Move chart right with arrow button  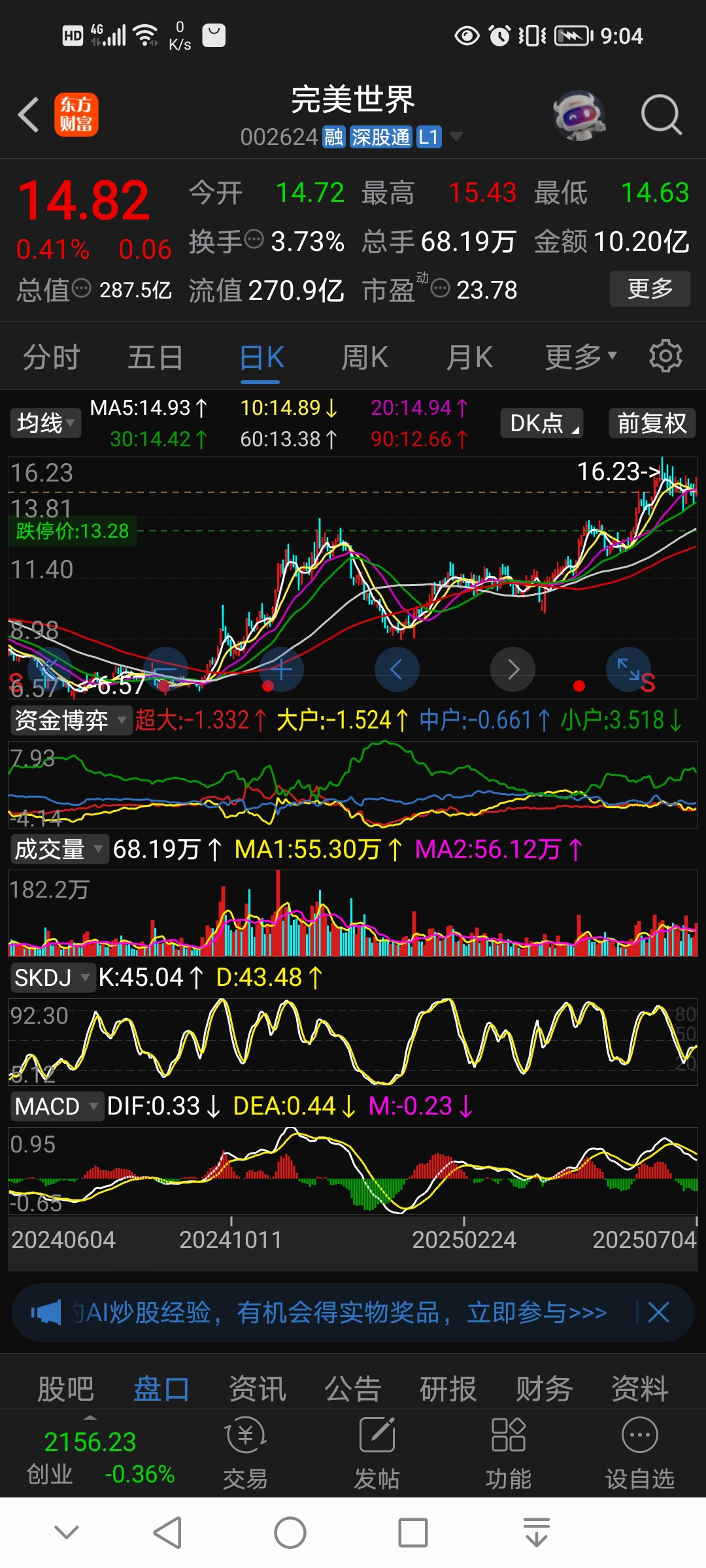coord(513,670)
